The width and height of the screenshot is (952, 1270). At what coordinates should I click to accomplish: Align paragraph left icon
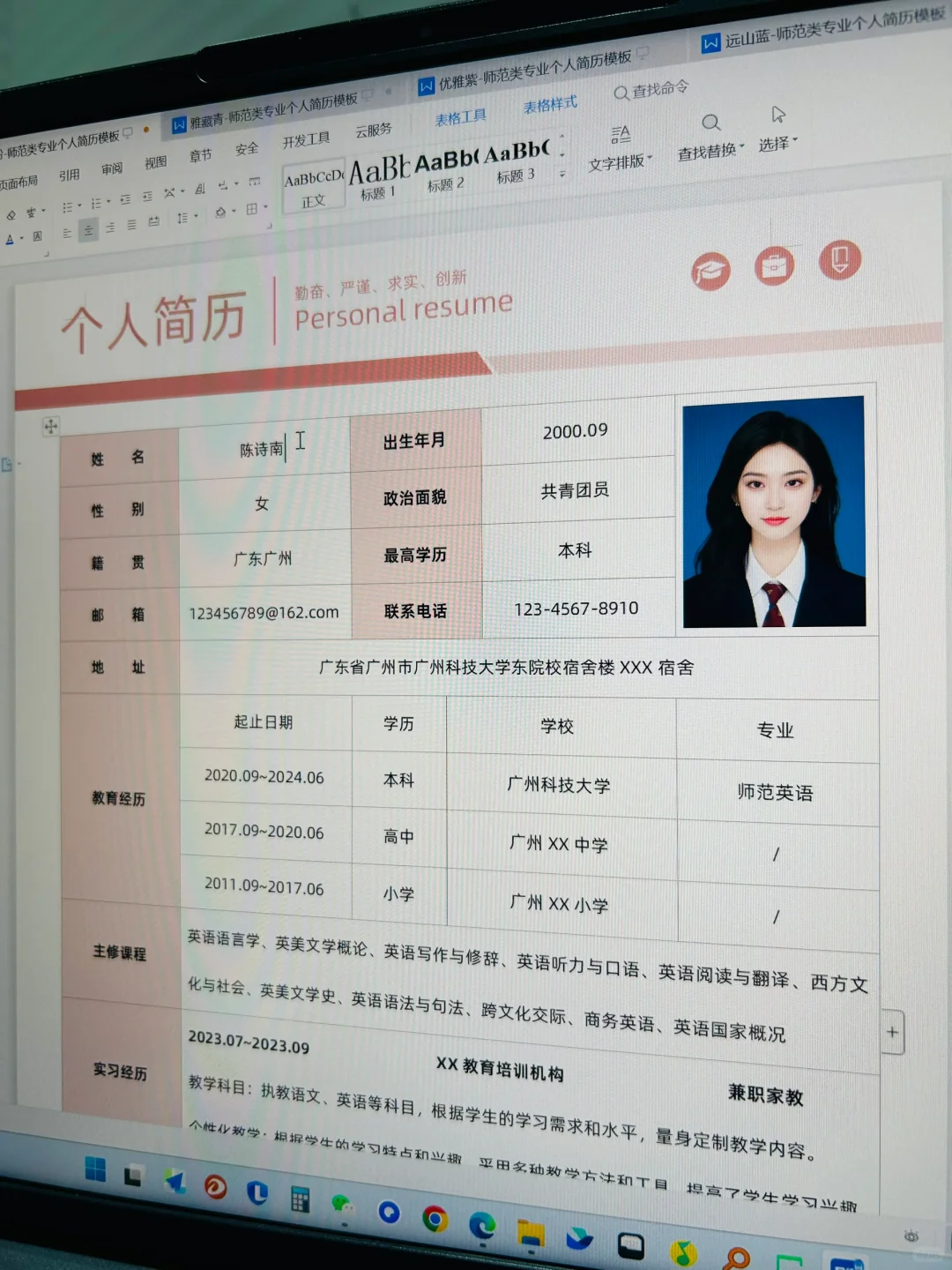pos(67,234)
